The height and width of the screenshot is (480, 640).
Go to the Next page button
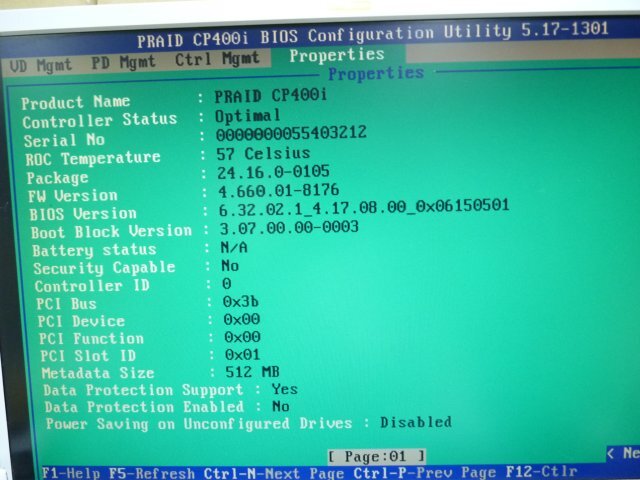(623, 453)
